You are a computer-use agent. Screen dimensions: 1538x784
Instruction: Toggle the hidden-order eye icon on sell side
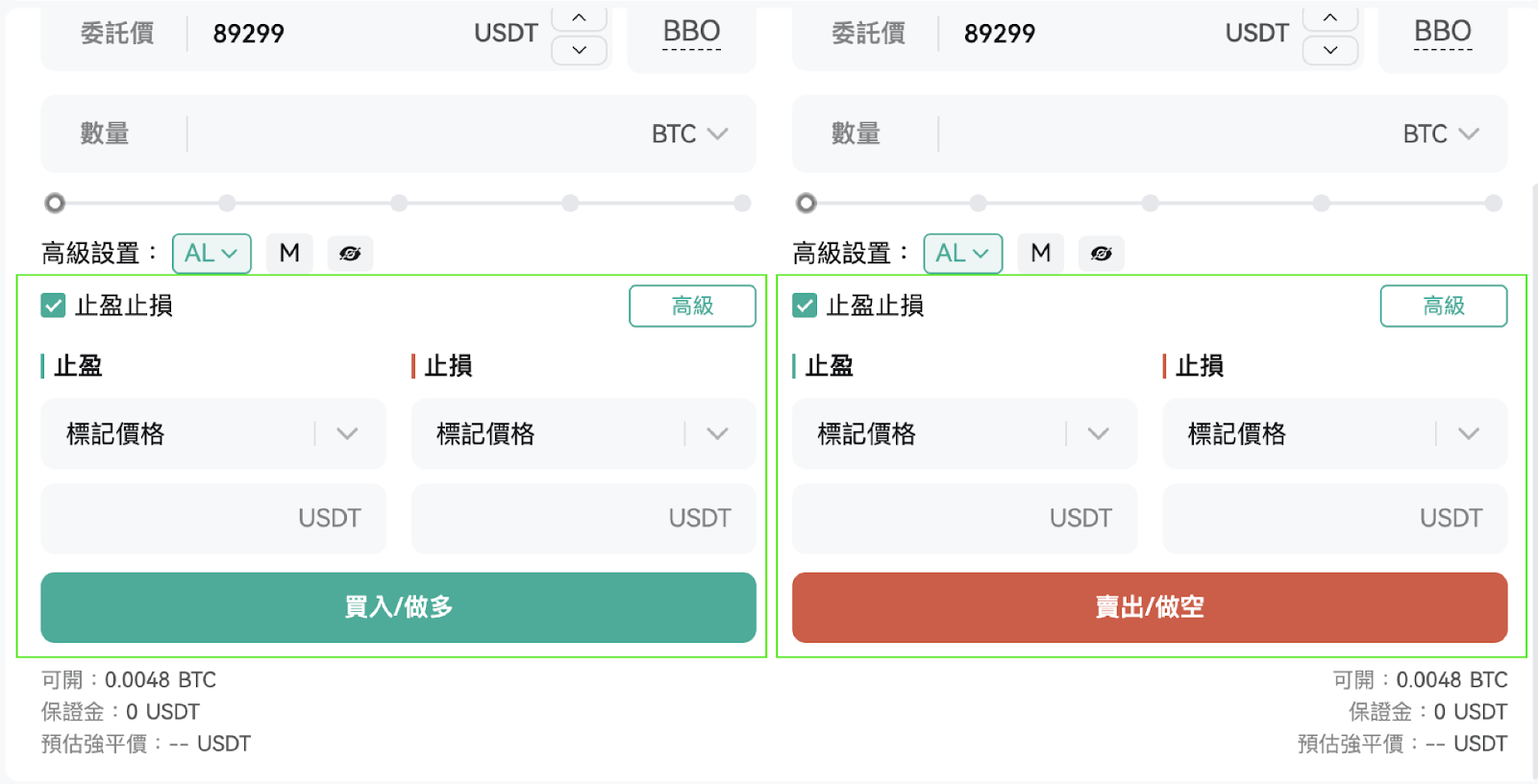1102,254
